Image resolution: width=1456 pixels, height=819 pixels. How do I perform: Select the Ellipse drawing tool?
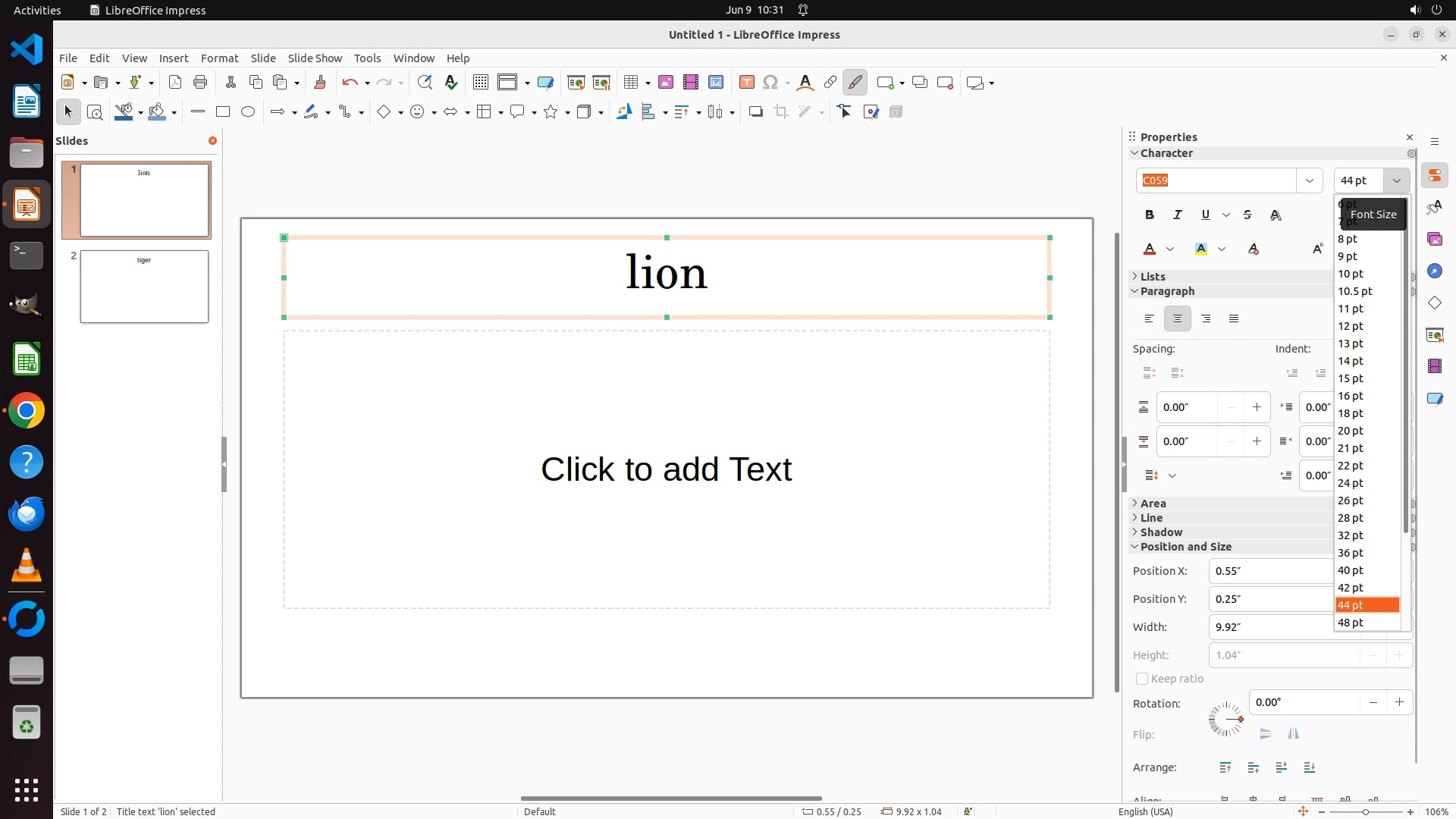pos(248,112)
